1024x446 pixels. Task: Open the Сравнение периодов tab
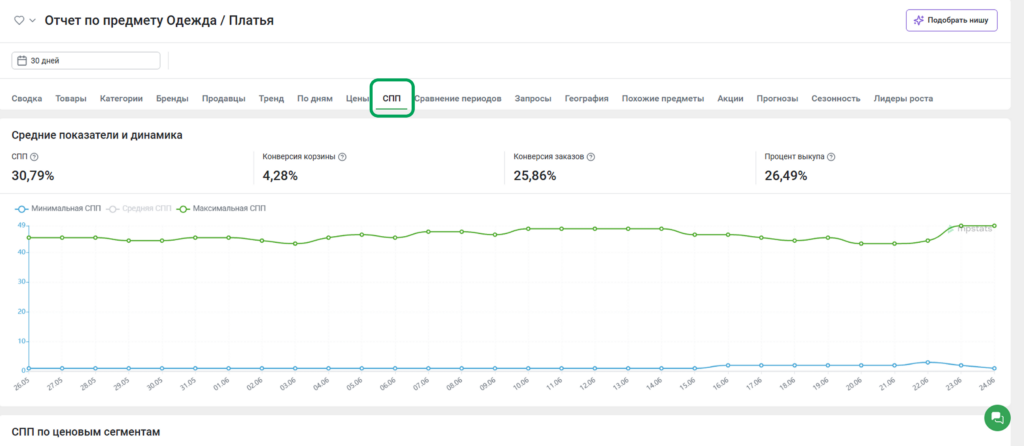pos(458,99)
